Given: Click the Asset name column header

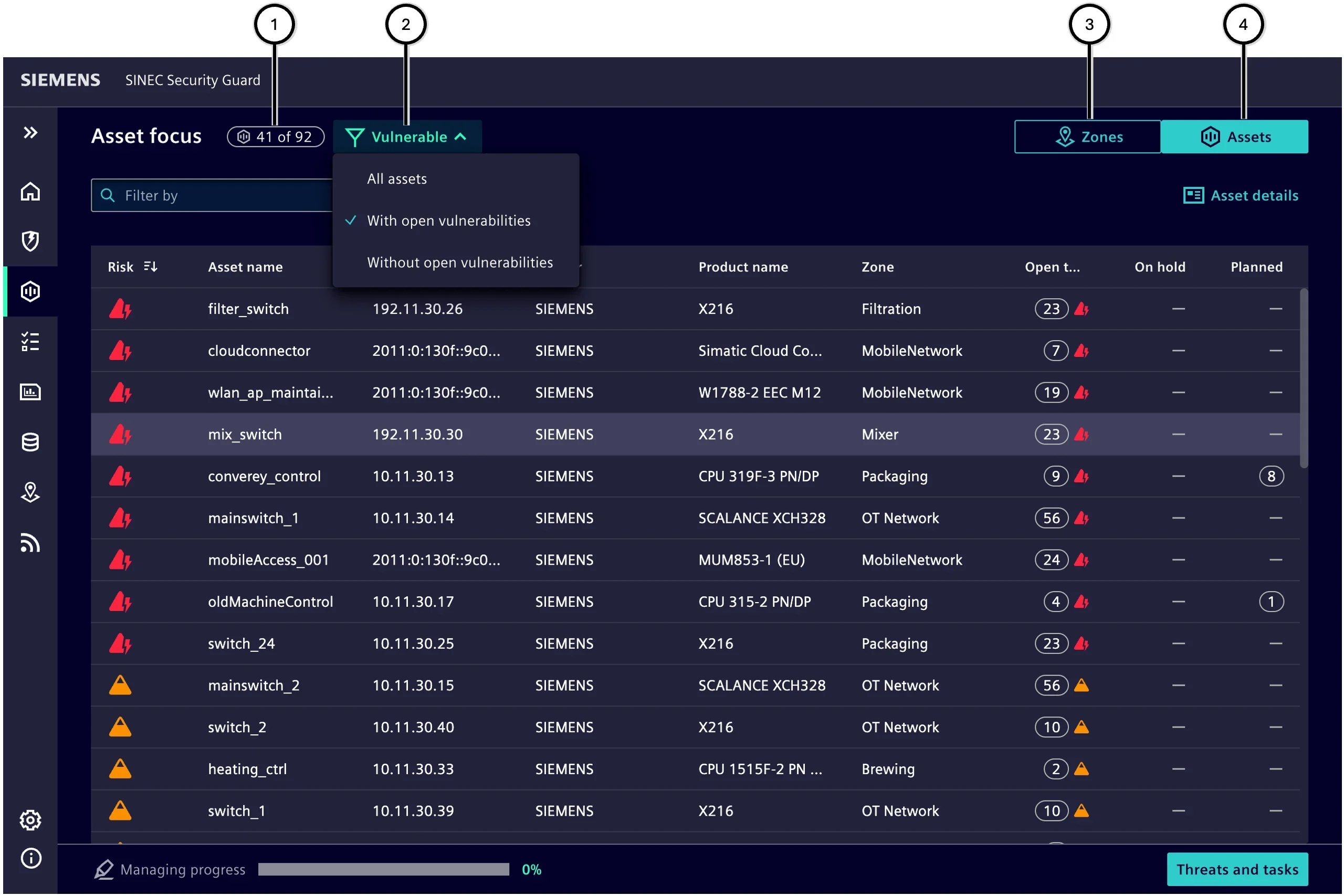Looking at the screenshot, I should pos(245,267).
